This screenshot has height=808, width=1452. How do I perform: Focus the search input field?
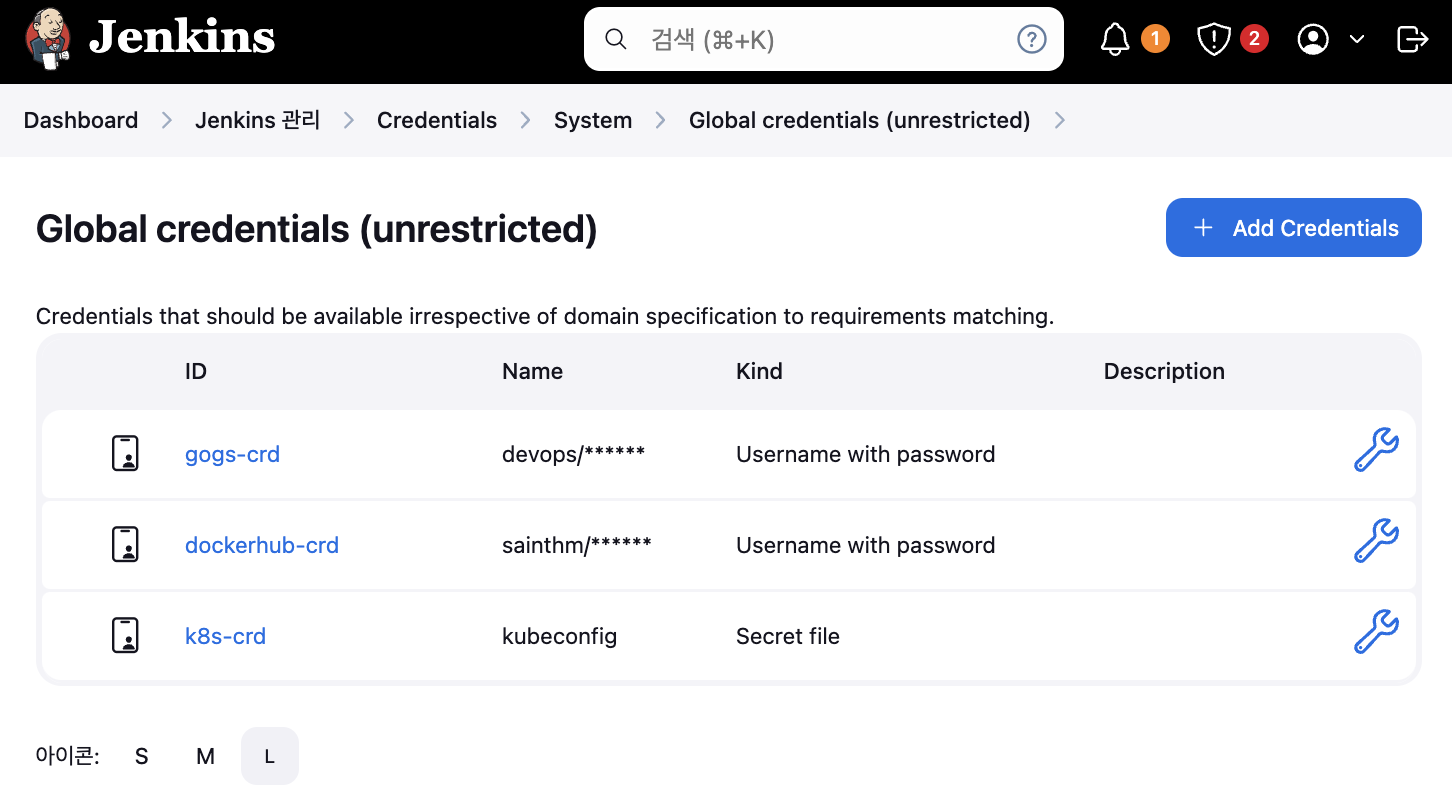pos(820,39)
